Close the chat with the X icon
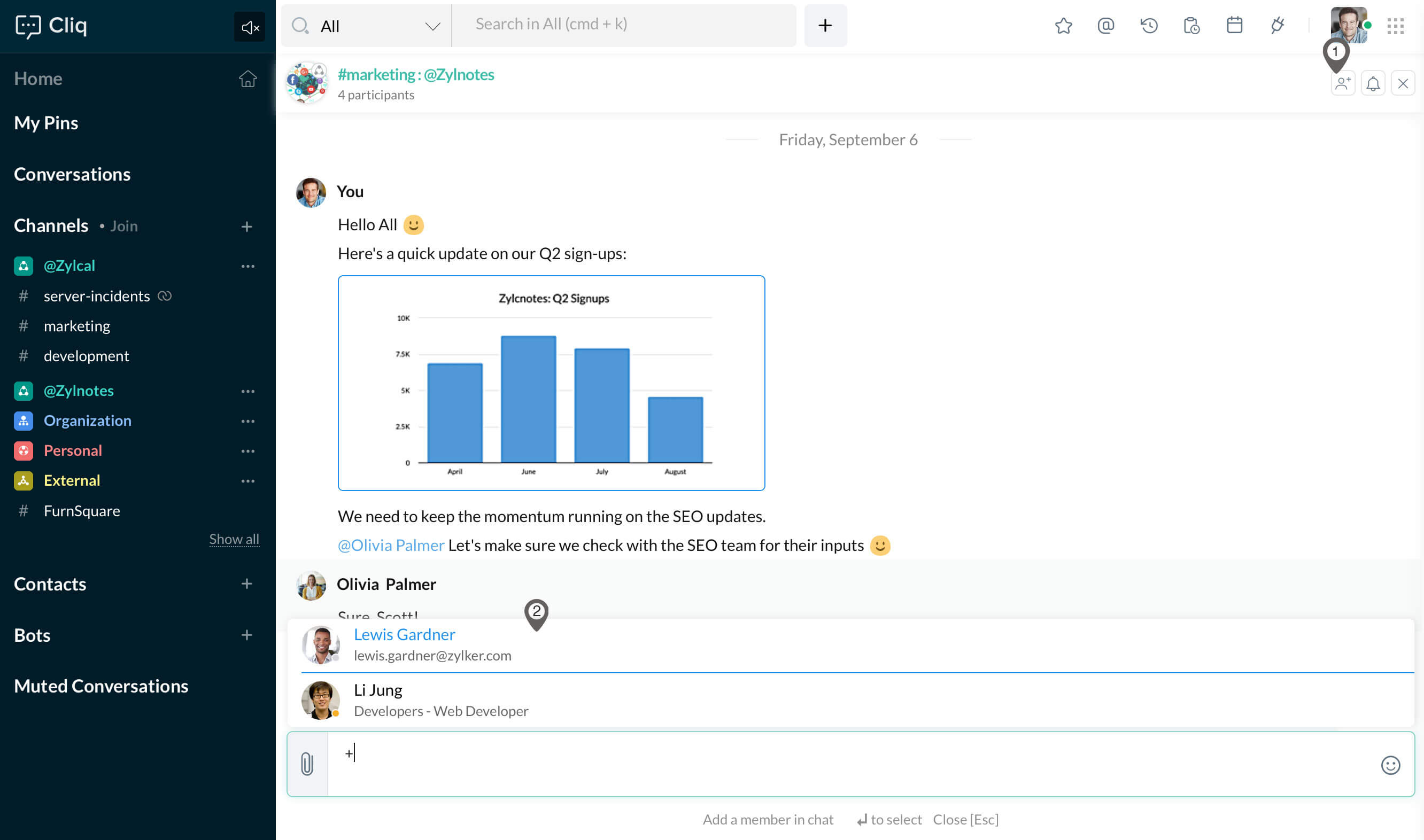Viewport: 1424px width, 840px height. (1403, 84)
